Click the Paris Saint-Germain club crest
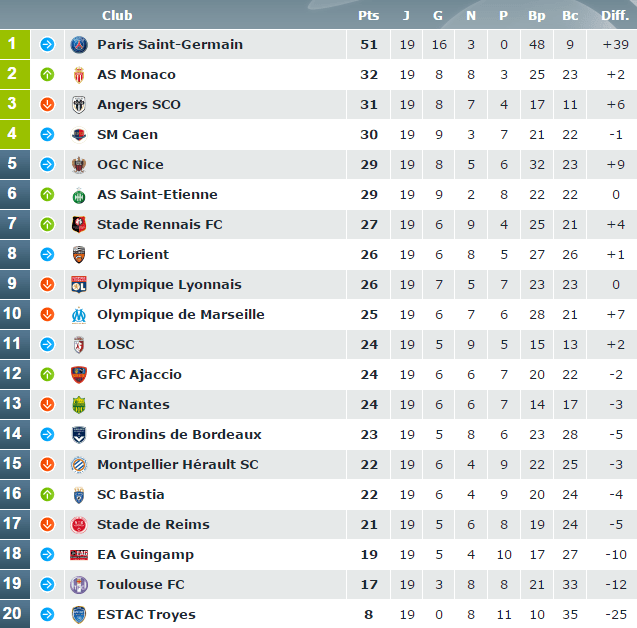 click(x=79, y=45)
